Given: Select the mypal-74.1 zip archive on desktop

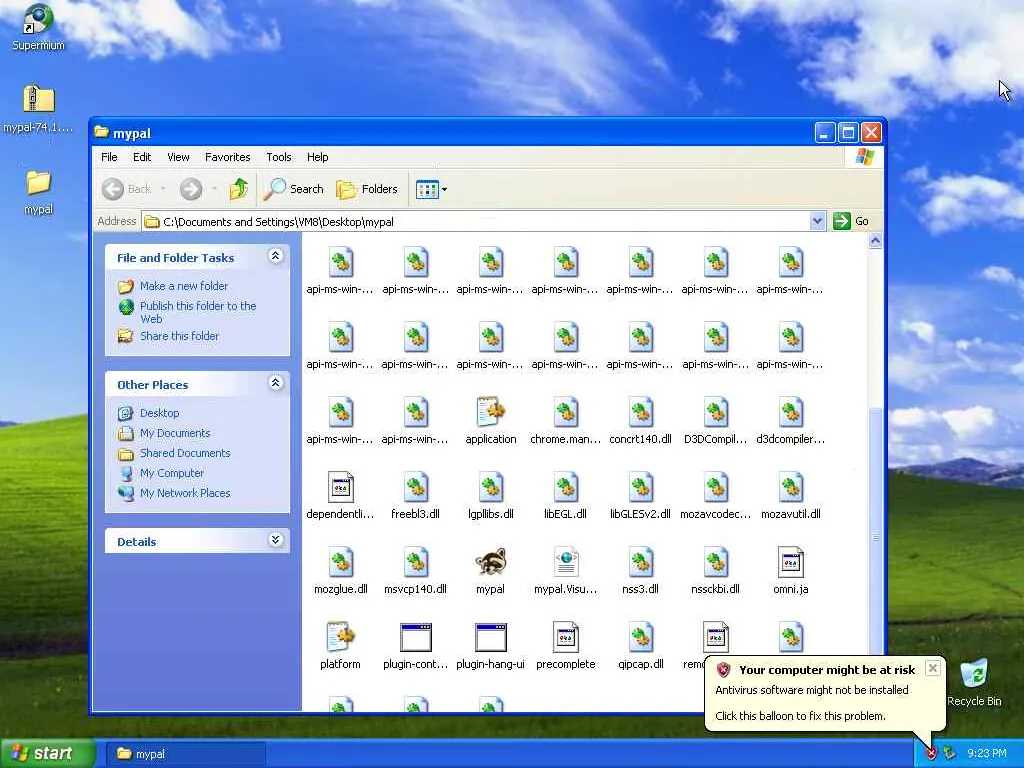Looking at the screenshot, I should click(38, 108).
